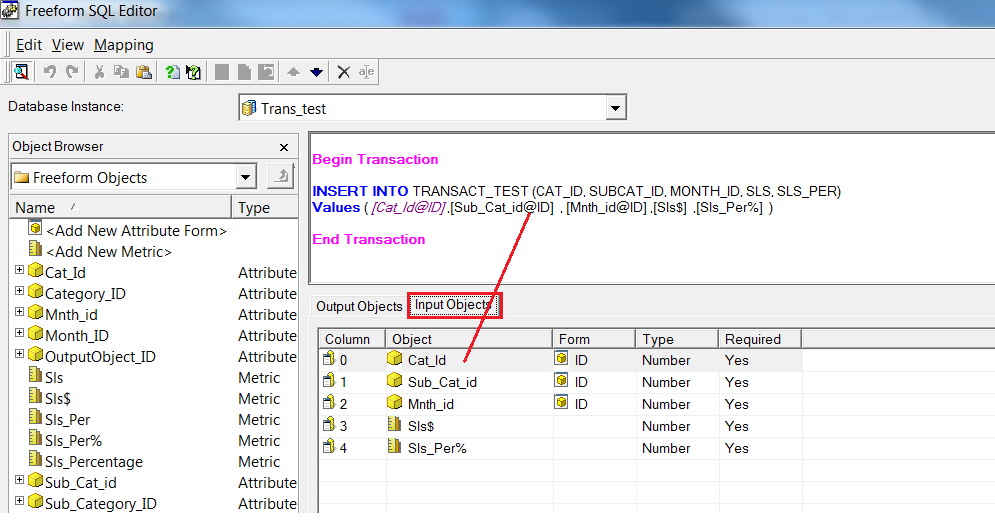
Task: Expand the Sub_Cat_id attribute node
Action: point(19,480)
